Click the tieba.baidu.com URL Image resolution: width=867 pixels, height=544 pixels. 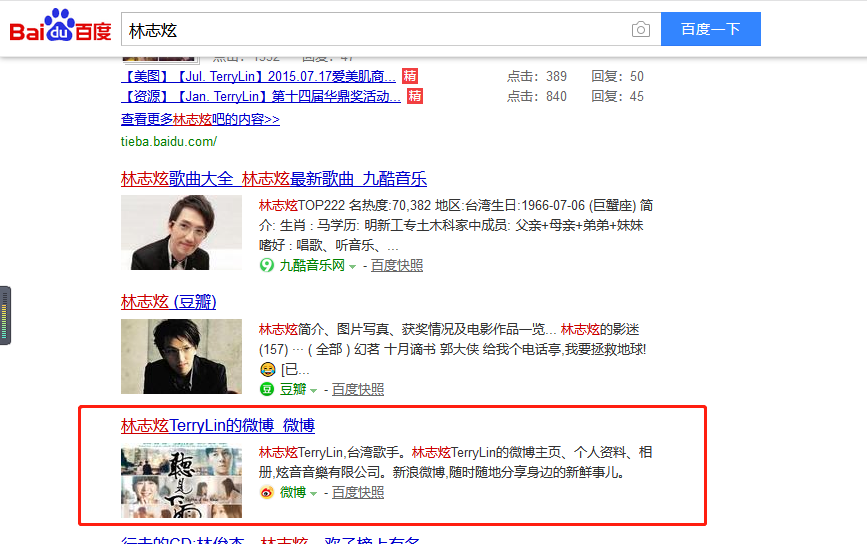point(169,142)
